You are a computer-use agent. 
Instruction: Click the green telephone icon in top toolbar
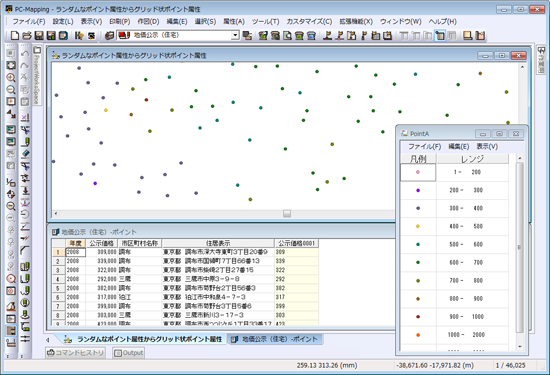[x=299, y=35]
